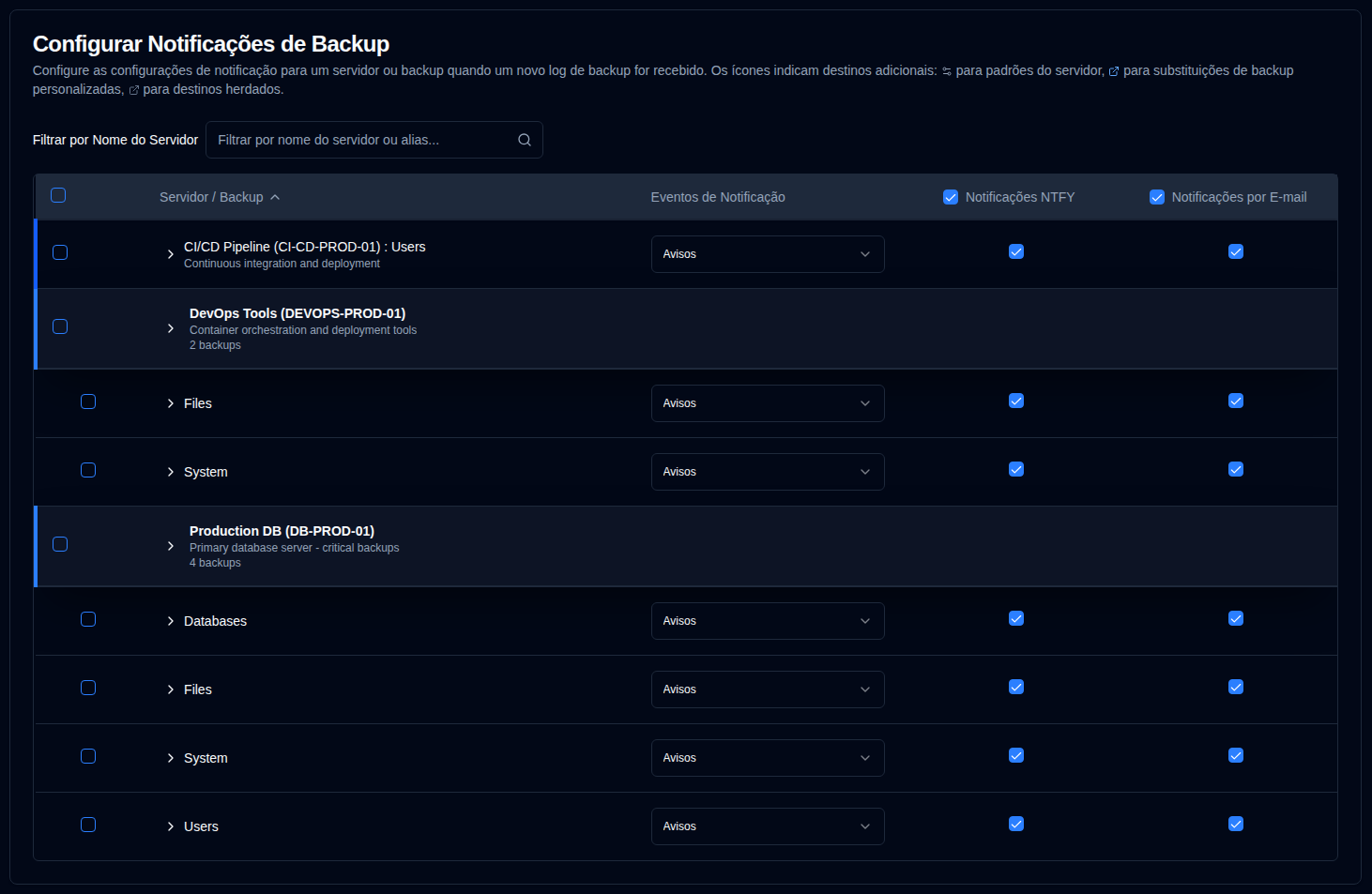The height and width of the screenshot is (894, 1372).
Task: Disable NTFY notifications for CI/CD Pipeline
Action: (1016, 251)
